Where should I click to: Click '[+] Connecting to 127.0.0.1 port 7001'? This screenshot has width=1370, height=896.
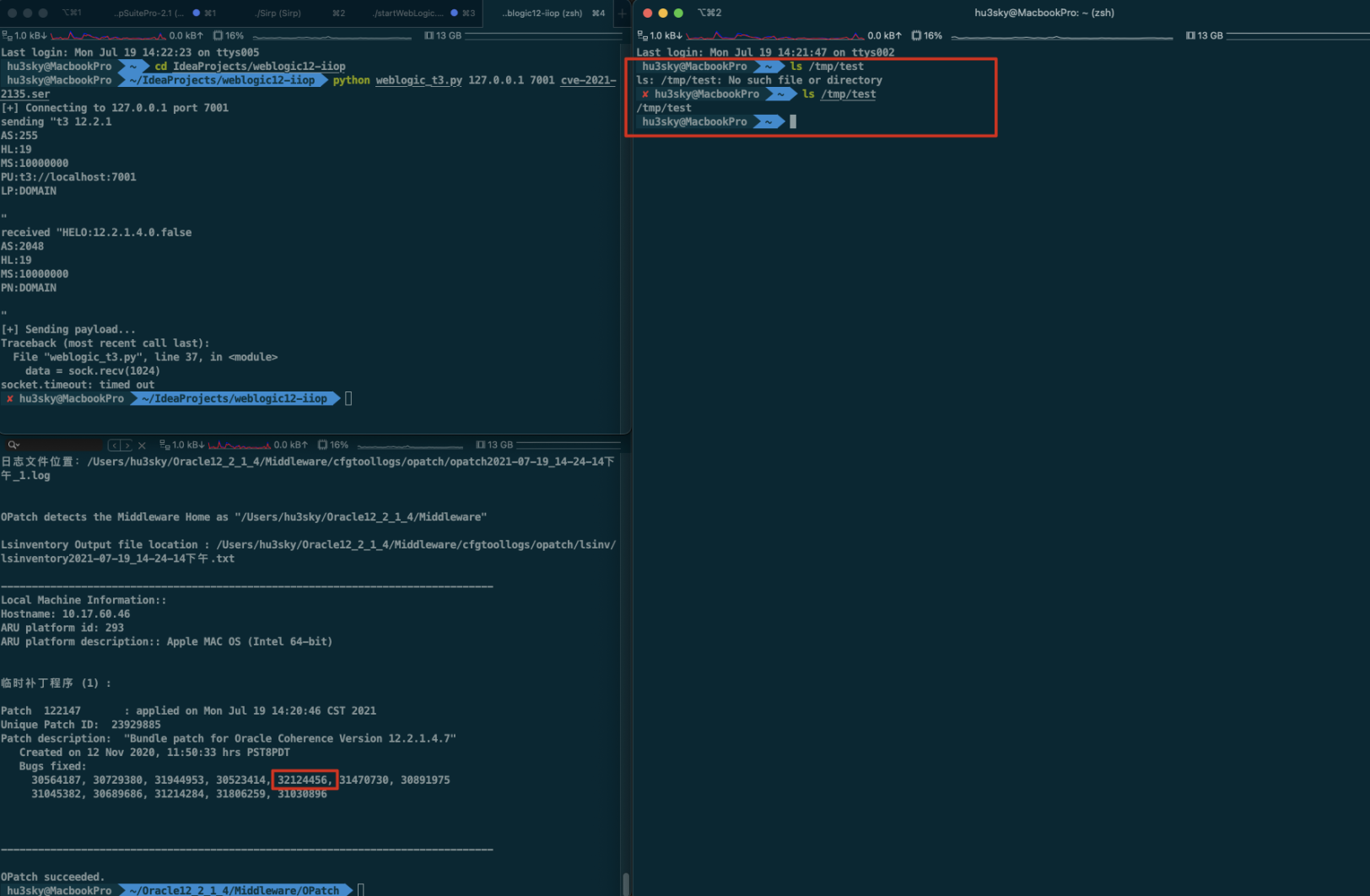115,108
